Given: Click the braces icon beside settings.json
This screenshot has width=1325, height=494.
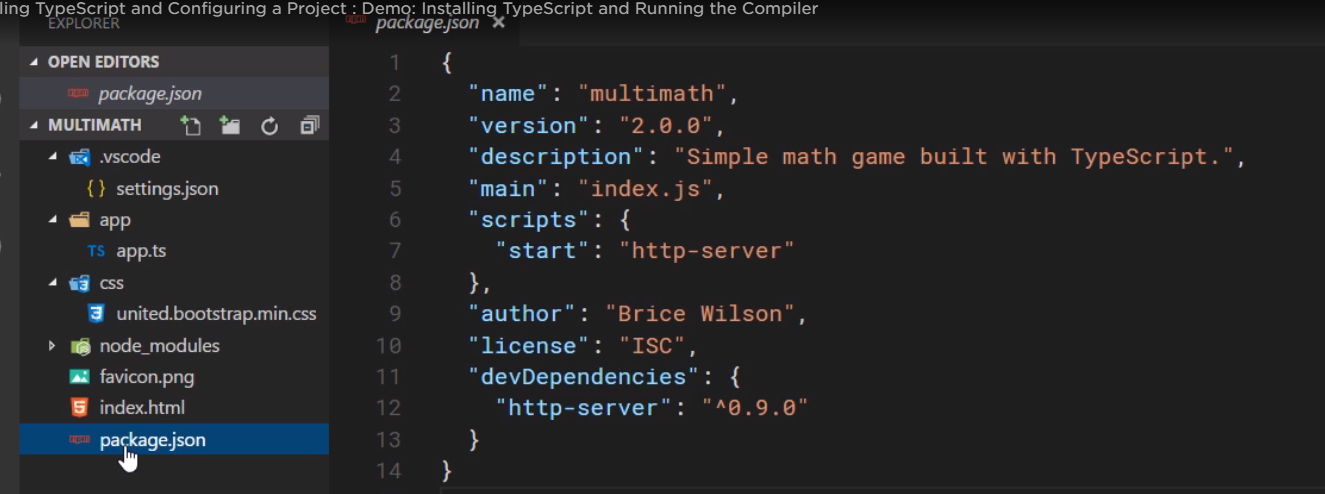Looking at the screenshot, I should [96, 188].
